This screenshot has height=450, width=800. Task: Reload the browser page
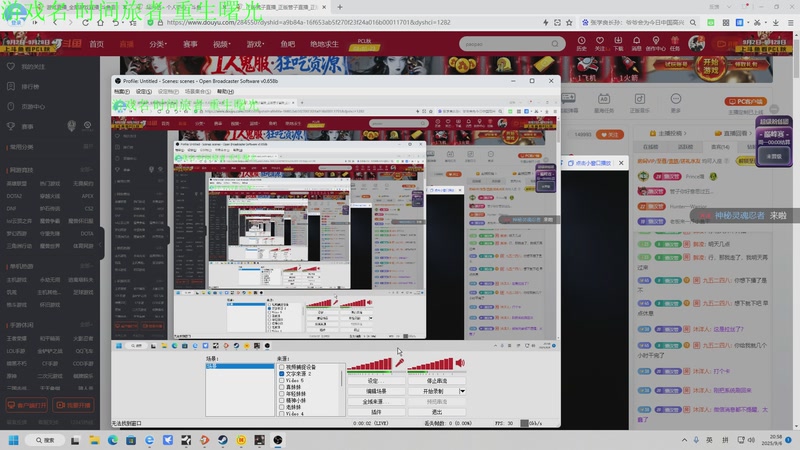pos(85,22)
